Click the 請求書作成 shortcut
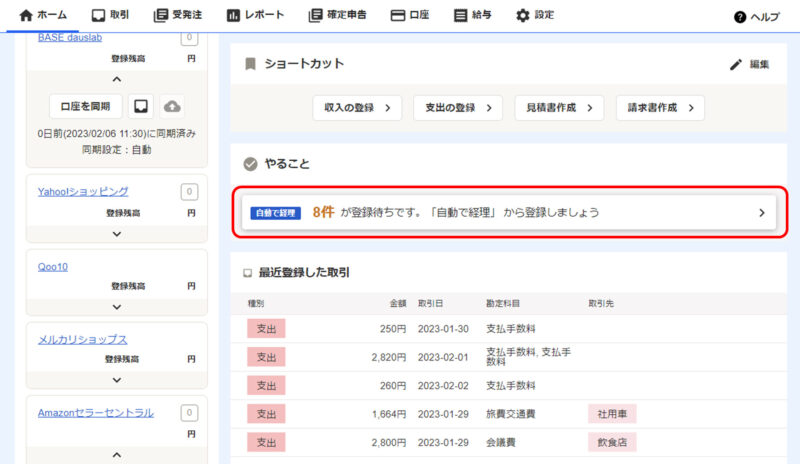This screenshot has width=800, height=464. click(660, 108)
